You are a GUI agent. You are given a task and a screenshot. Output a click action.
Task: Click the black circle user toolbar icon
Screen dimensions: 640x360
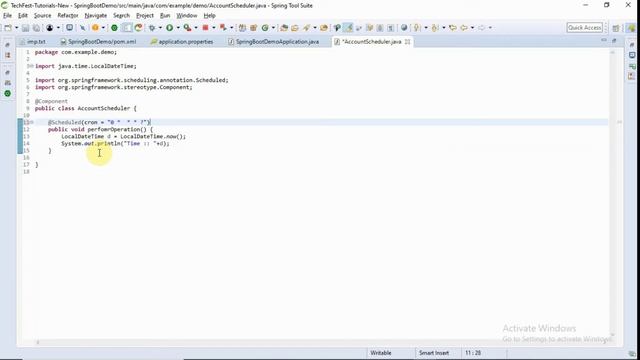click(x=49, y=28)
